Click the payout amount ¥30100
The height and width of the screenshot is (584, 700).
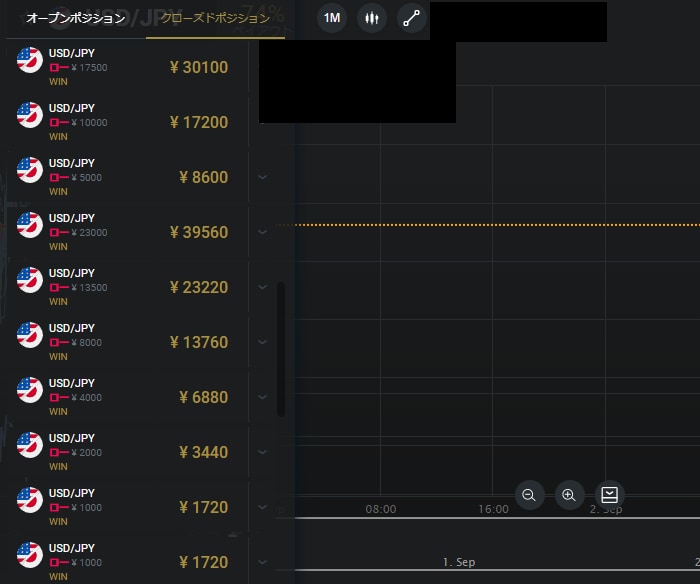pos(199,67)
